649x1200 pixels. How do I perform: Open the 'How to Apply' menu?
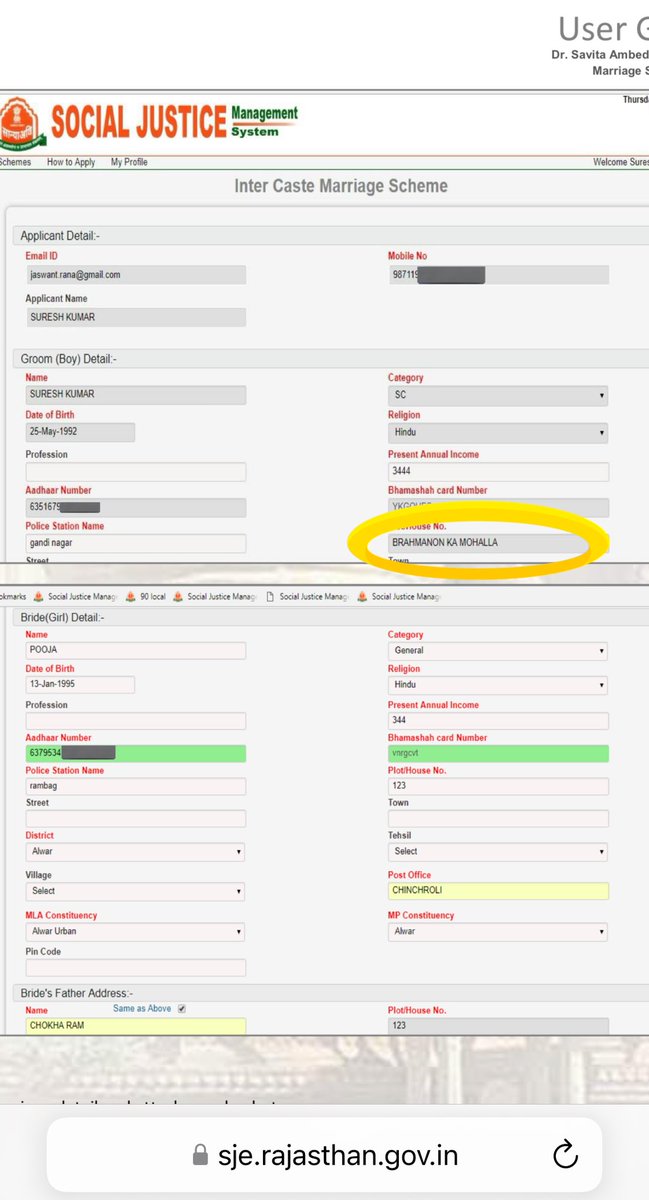[71, 162]
